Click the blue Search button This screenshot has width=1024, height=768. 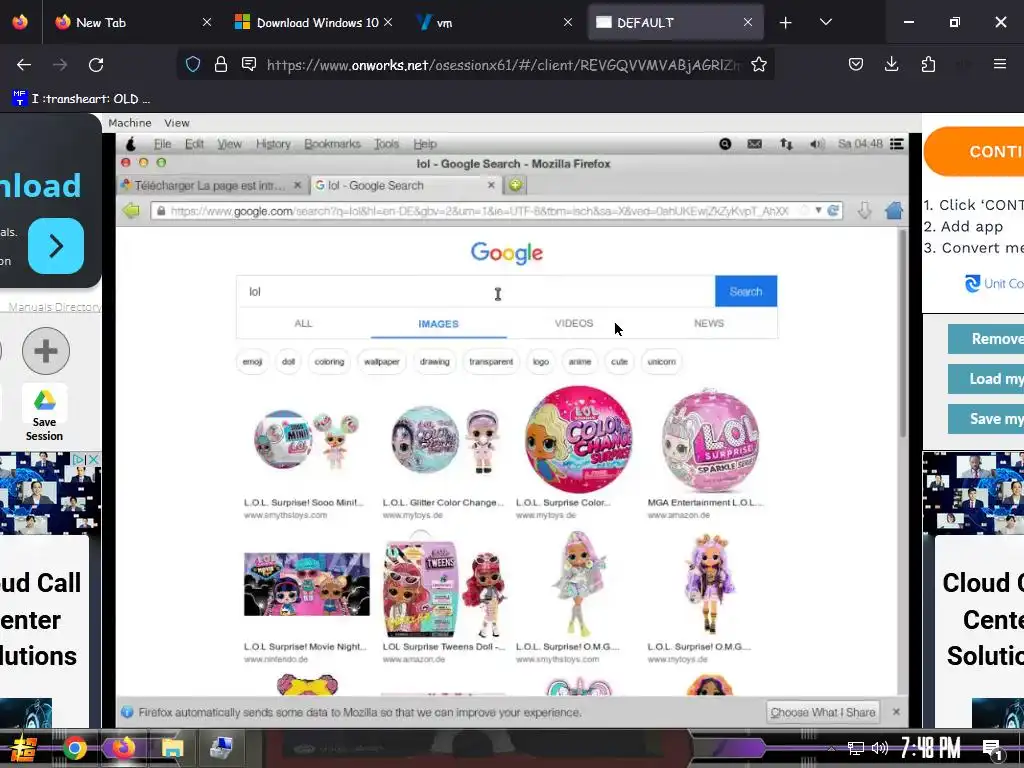click(746, 291)
